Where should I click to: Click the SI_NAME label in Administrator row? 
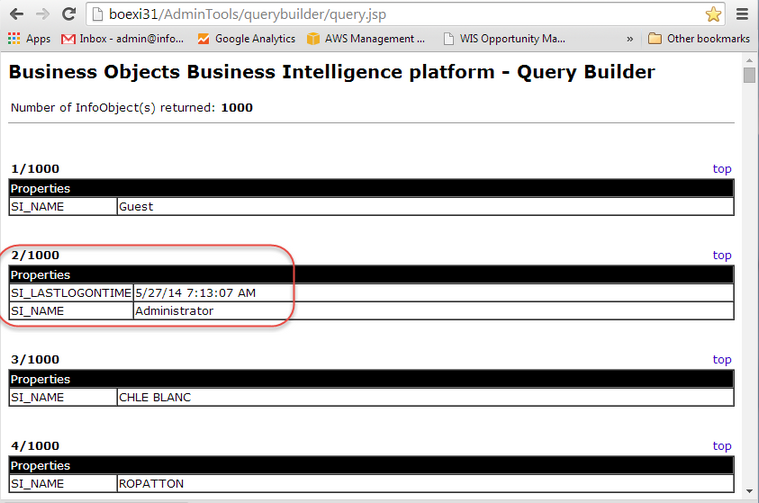[37, 311]
